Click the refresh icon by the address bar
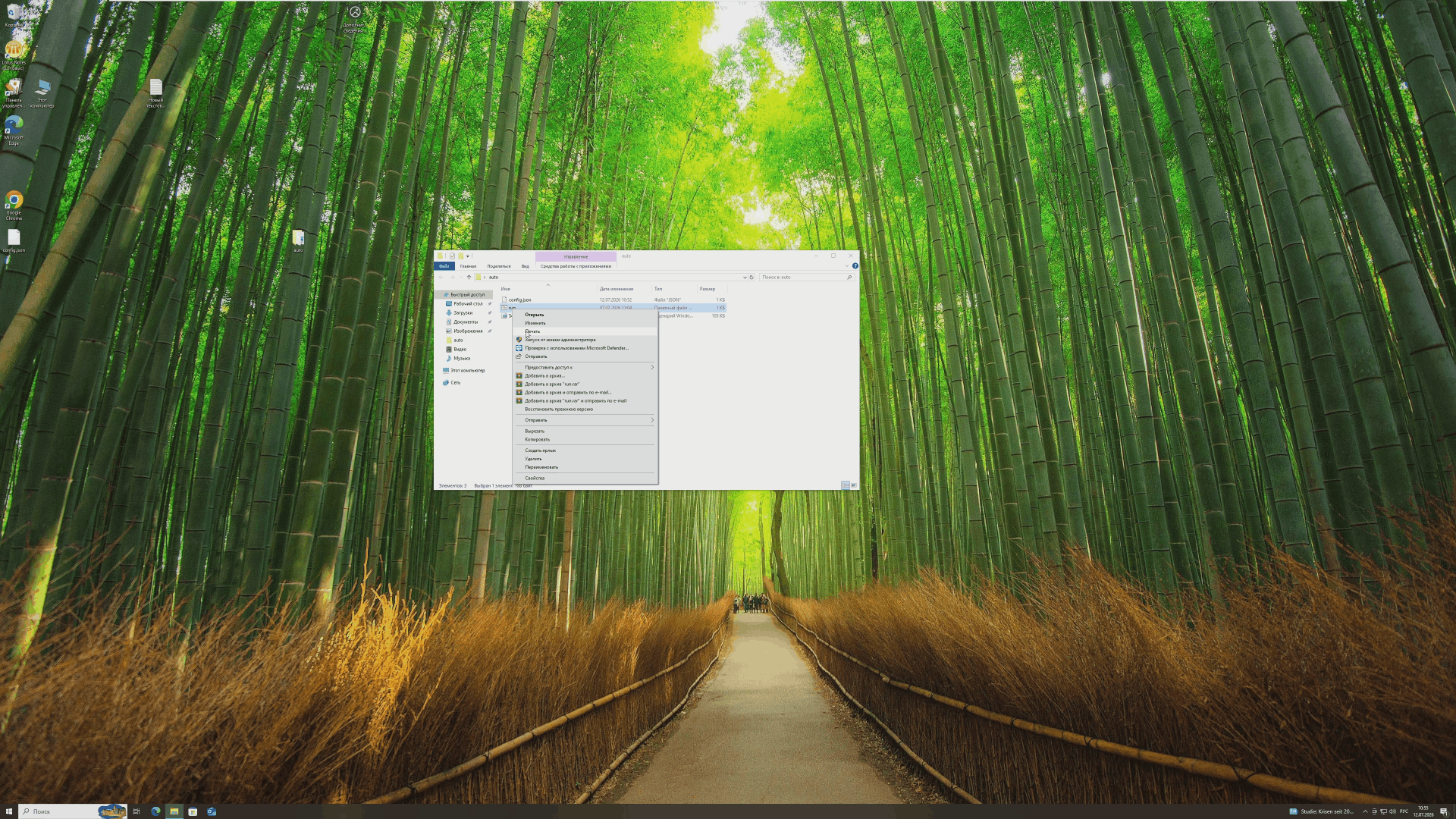 coord(752,278)
